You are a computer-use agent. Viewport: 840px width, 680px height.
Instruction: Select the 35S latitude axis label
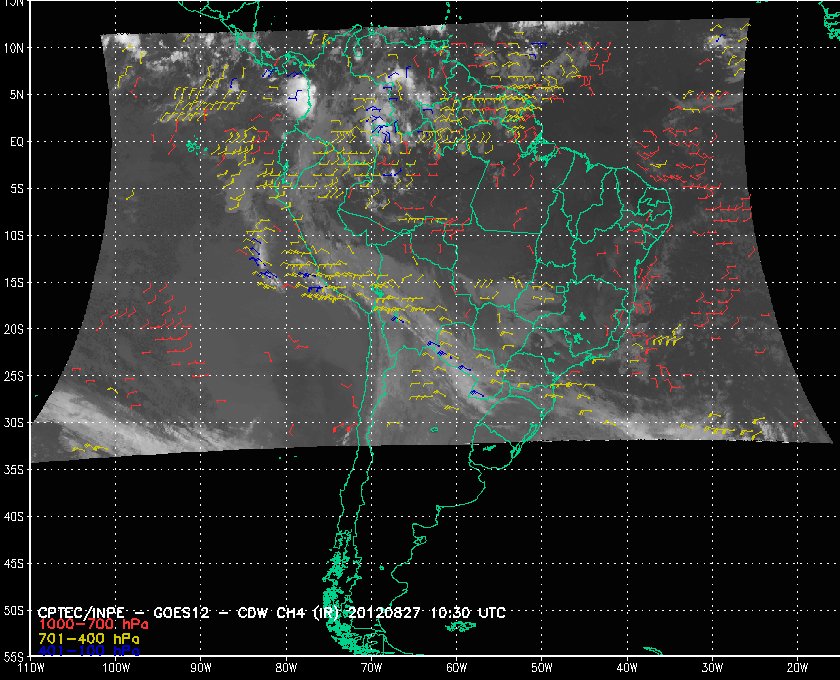[x=16, y=470]
